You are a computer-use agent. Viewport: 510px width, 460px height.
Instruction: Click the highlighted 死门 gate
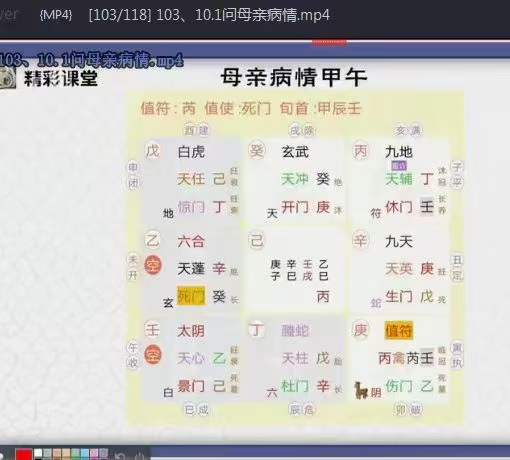[x=191, y=296]
